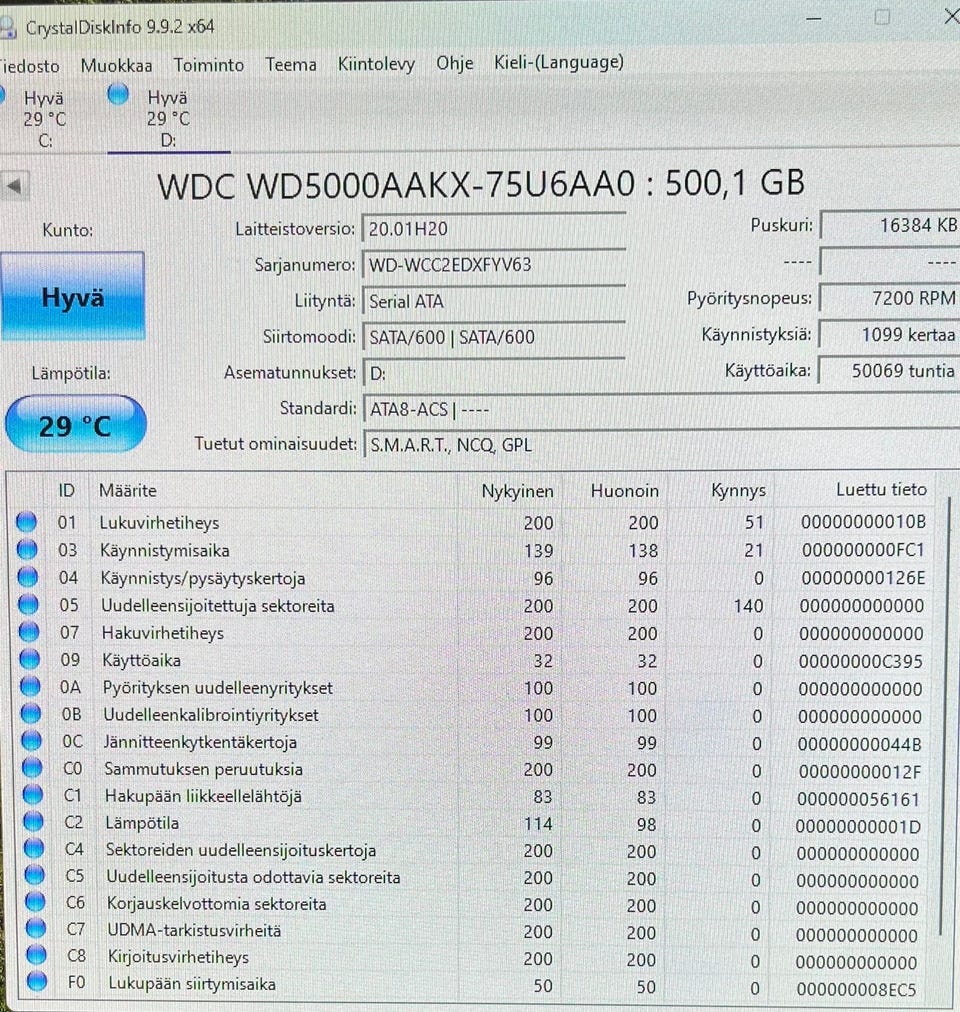This screenshot has height=1012, width=960.
Task: Click the previous disk arrow button
Action: [15, 186]
